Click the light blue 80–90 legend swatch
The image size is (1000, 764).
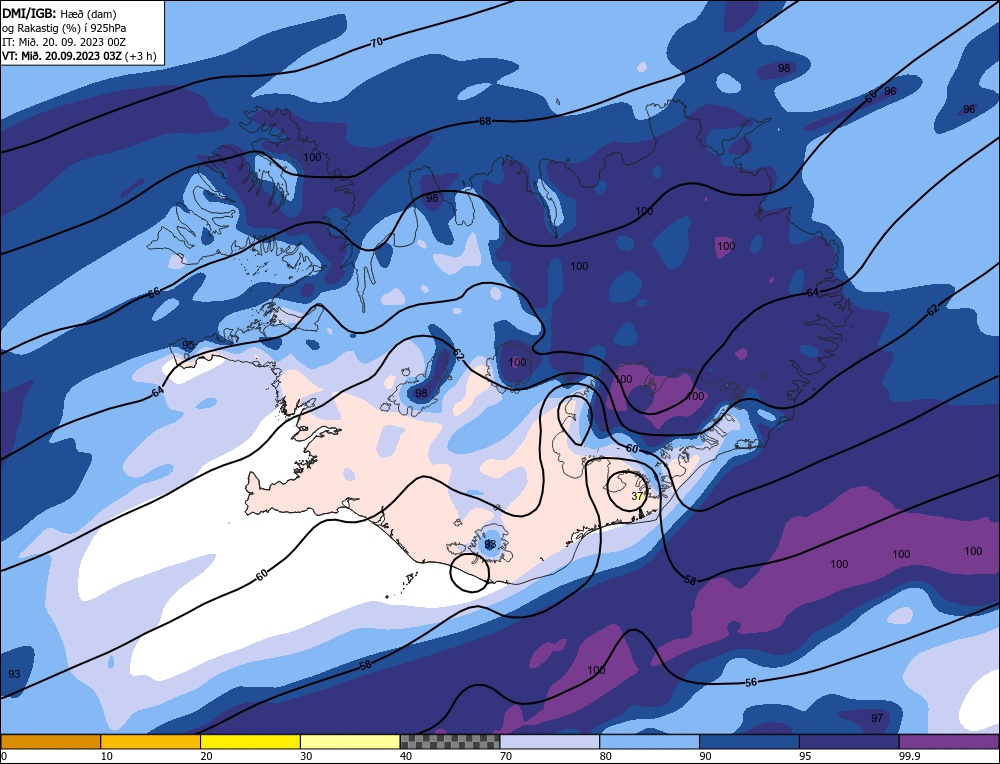tap(650, 741)
